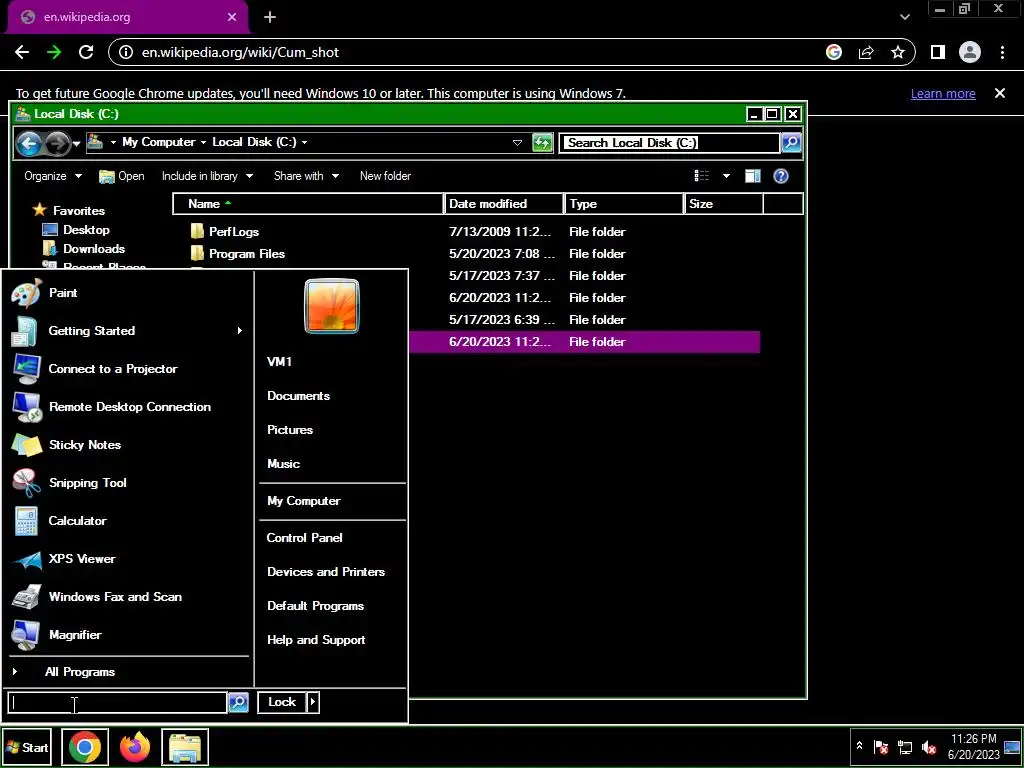The width and height of the screenshot is (1024, 768).
Task: Open Help and Support
Action: tap(316, 640)
